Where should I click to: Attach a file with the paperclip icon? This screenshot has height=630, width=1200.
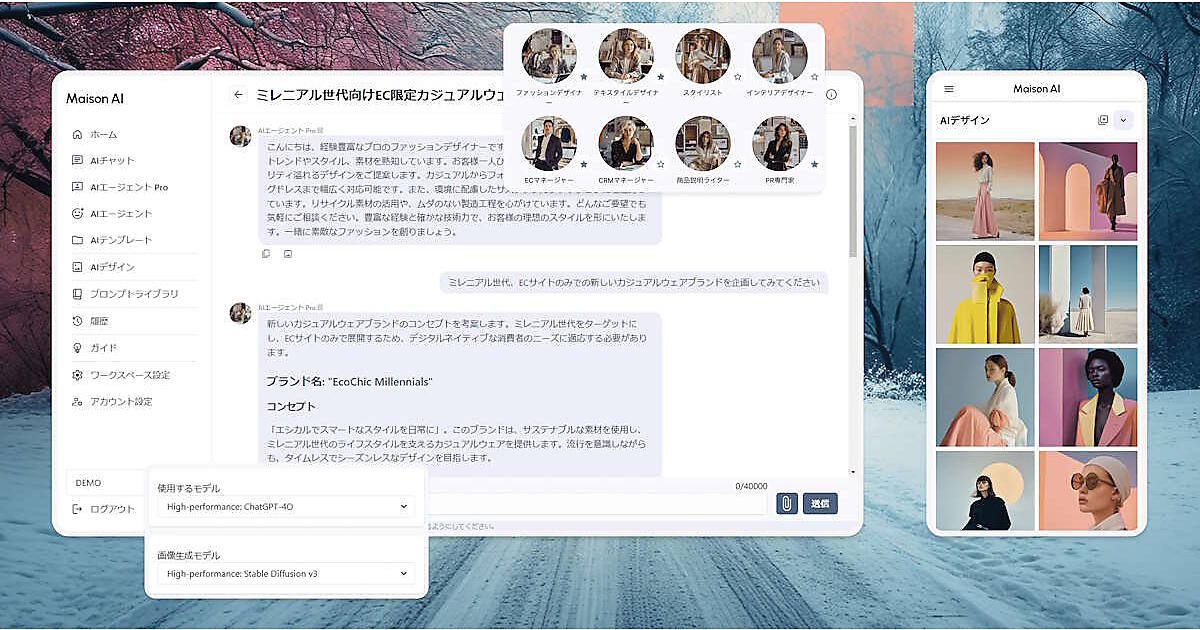click(786, 503)
